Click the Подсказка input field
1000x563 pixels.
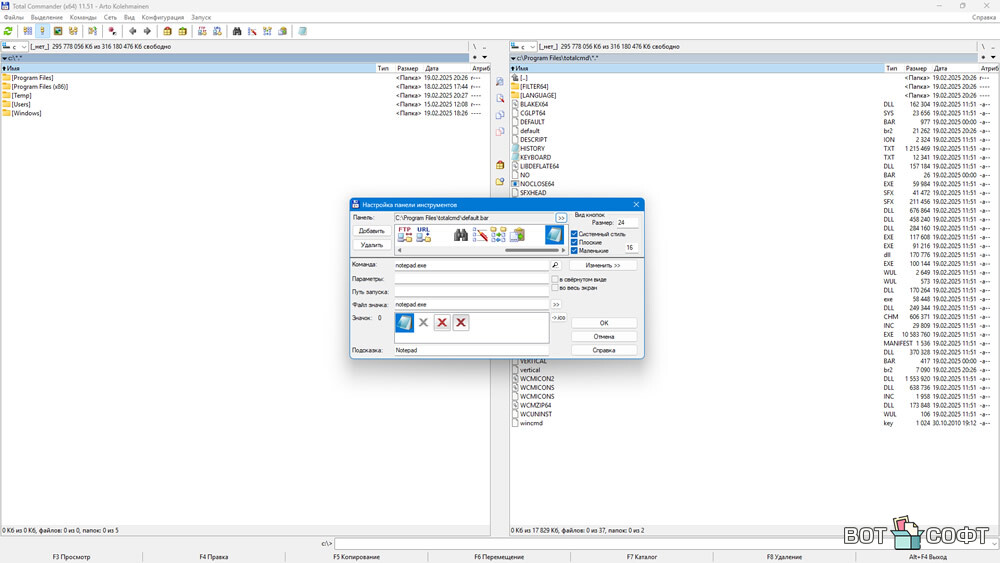click(471, 350)
